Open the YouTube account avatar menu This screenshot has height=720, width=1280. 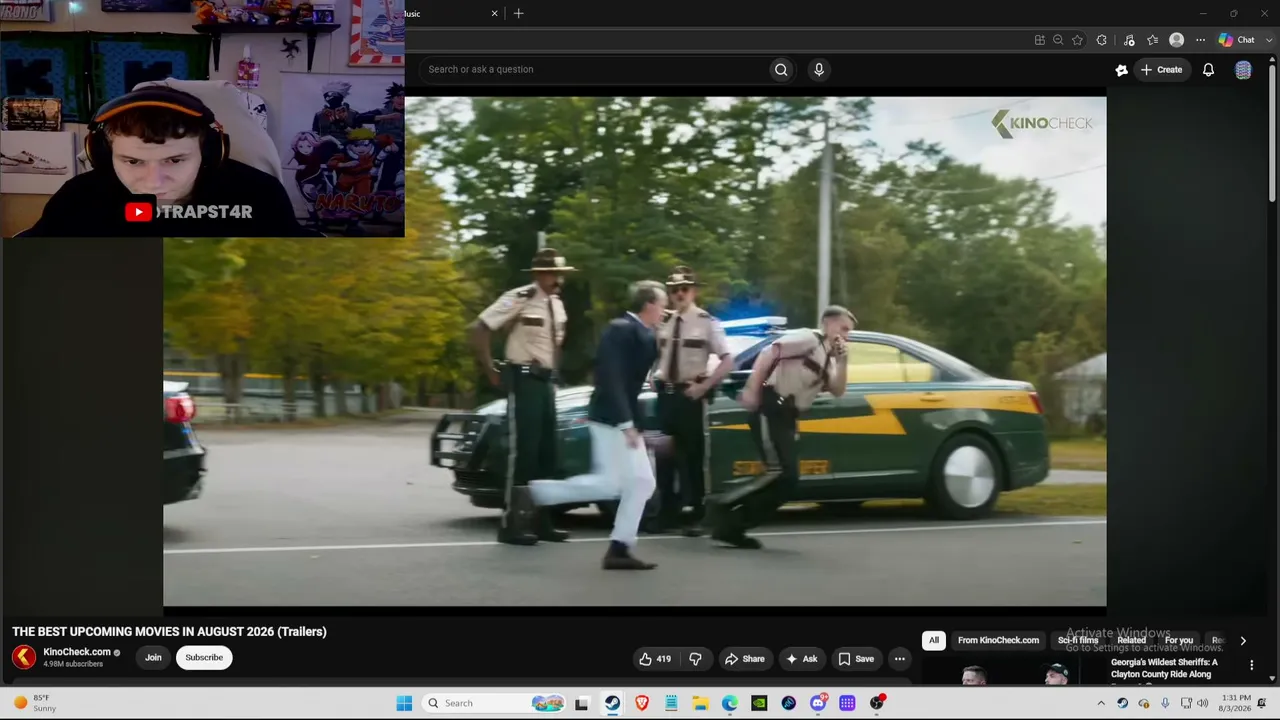1243,70
